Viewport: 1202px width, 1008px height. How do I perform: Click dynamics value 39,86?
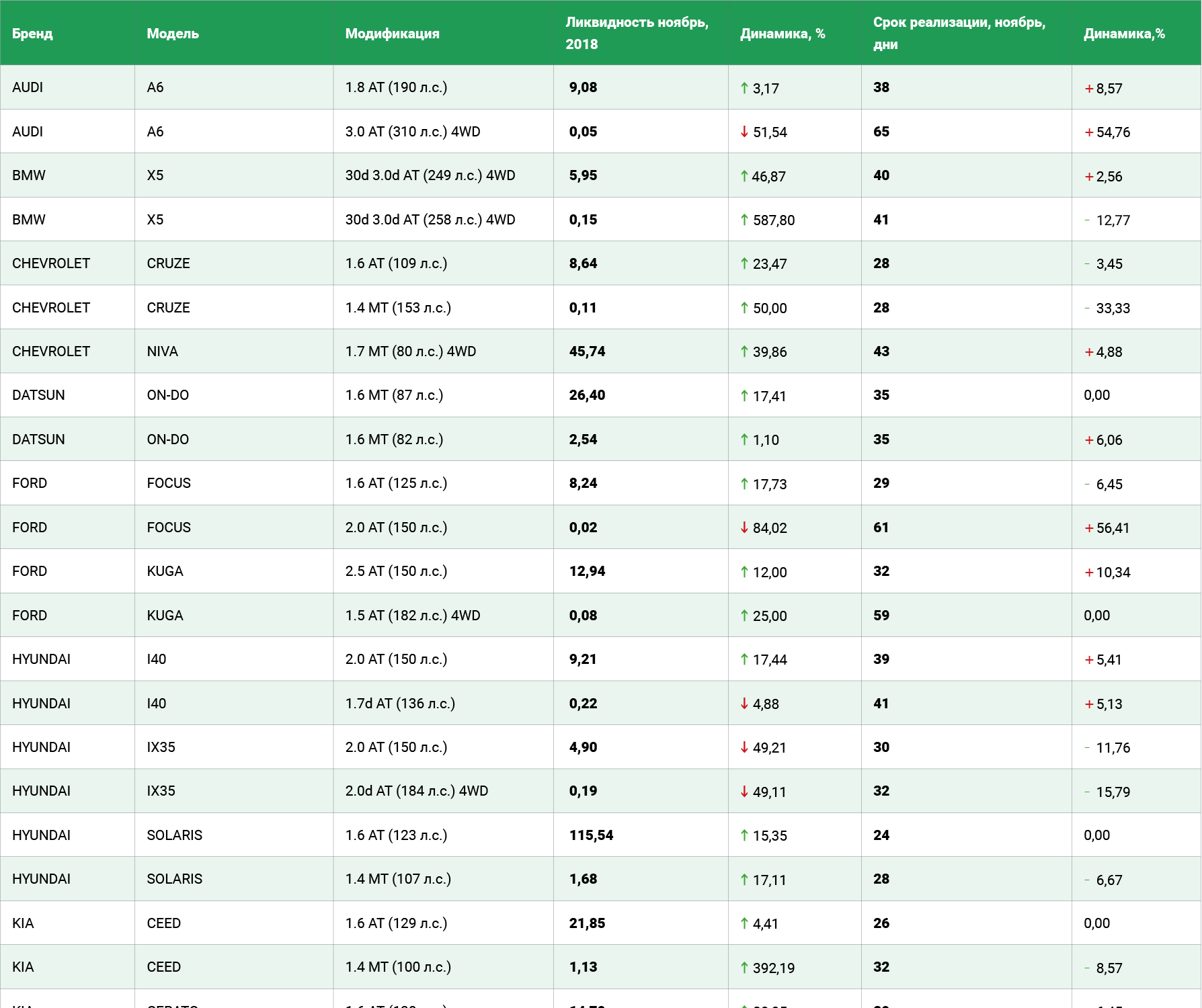click(764, 352)
